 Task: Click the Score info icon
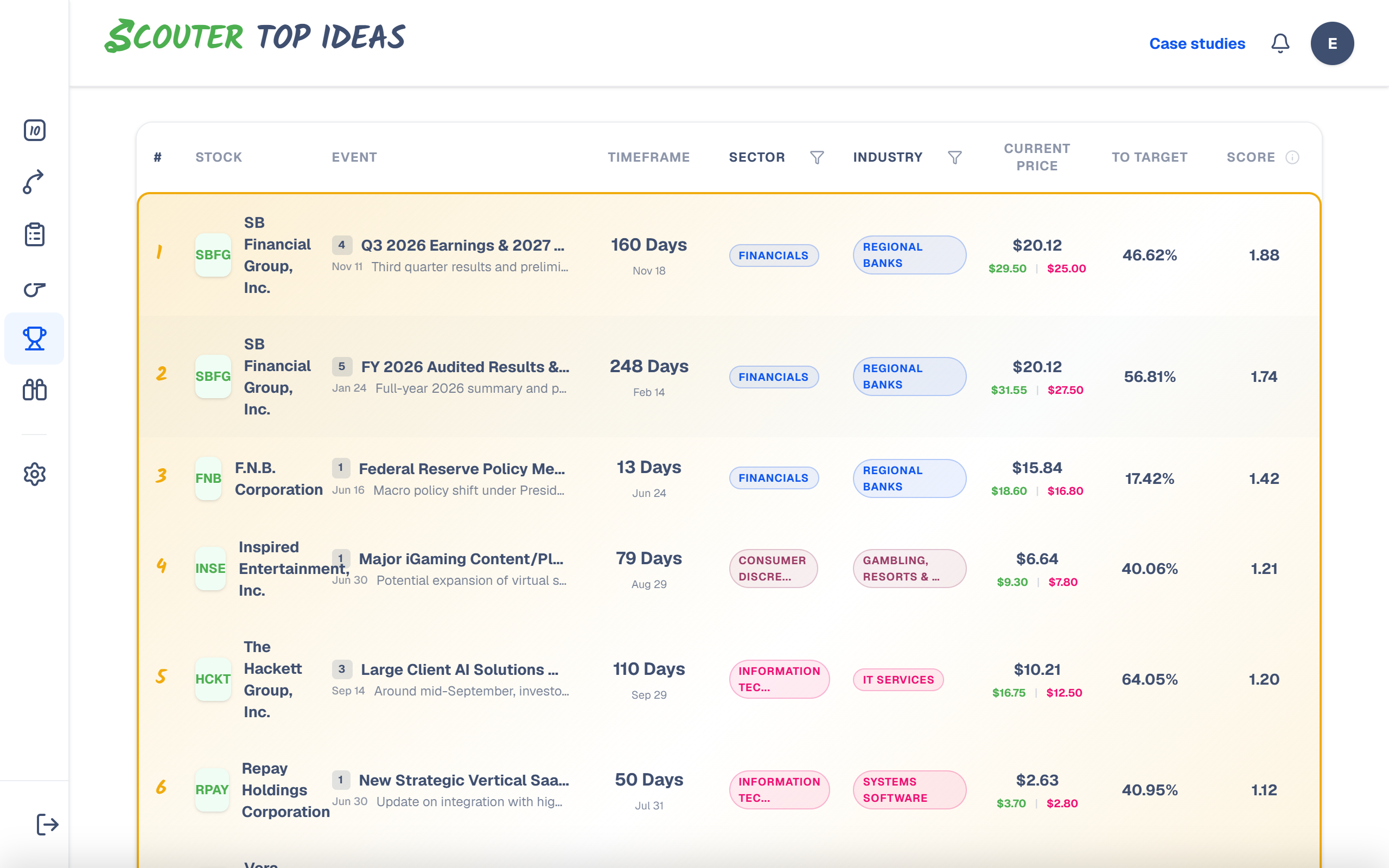pos(1292,157)
